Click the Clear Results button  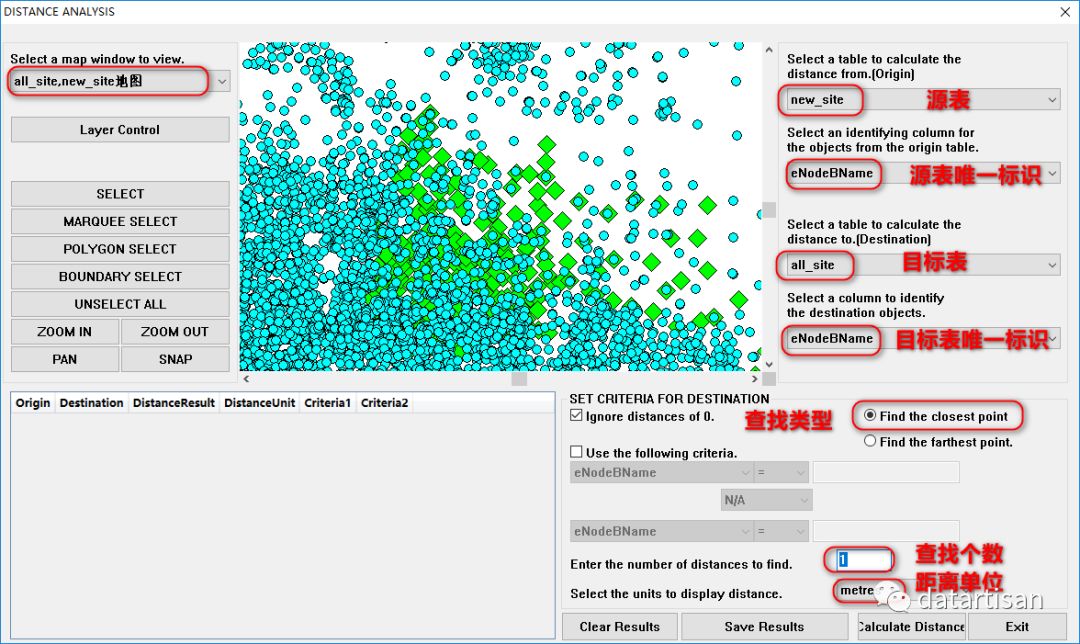click(x=620, y=627)
